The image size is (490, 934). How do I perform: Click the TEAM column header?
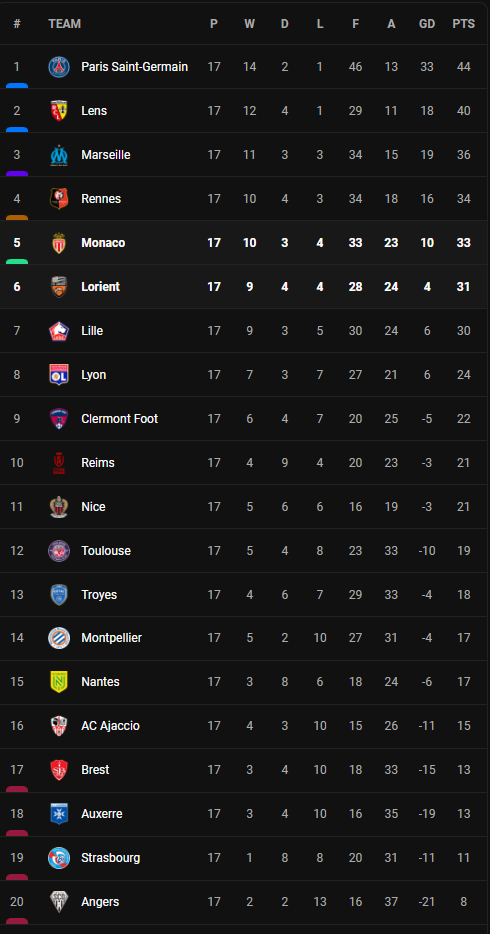click(64, 24)
